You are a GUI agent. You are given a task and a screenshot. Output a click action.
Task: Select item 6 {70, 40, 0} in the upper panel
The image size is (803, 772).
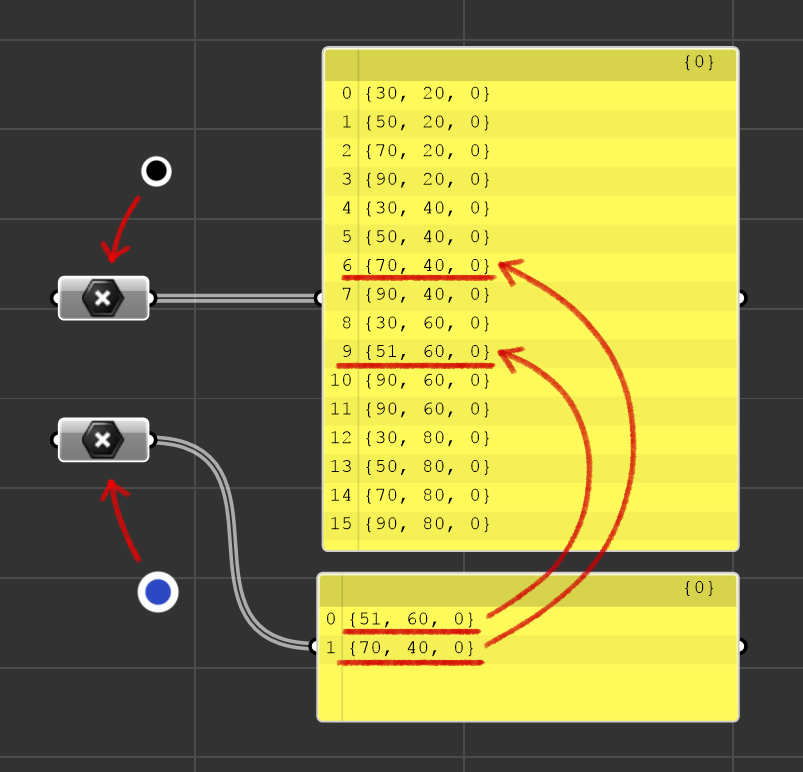[427, 266]
